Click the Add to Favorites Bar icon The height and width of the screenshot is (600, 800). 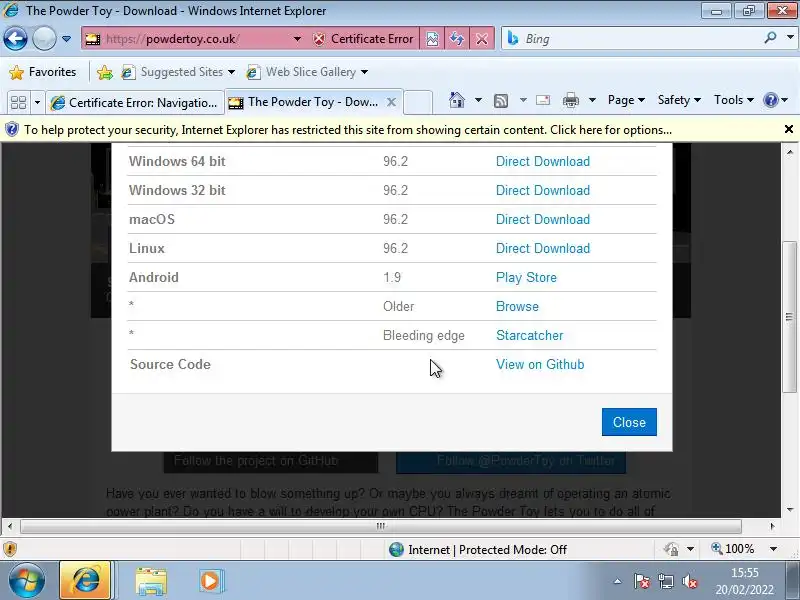(105, 72)
